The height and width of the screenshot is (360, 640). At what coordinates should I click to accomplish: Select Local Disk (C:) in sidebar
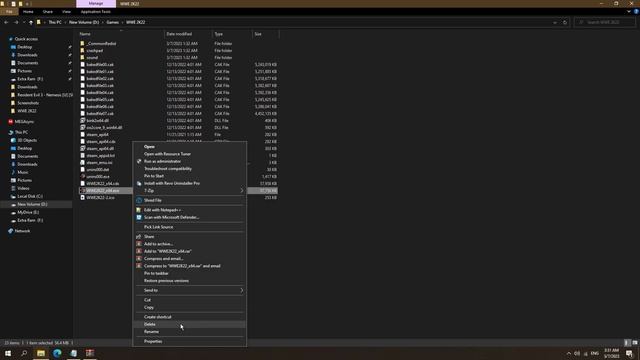30,196
